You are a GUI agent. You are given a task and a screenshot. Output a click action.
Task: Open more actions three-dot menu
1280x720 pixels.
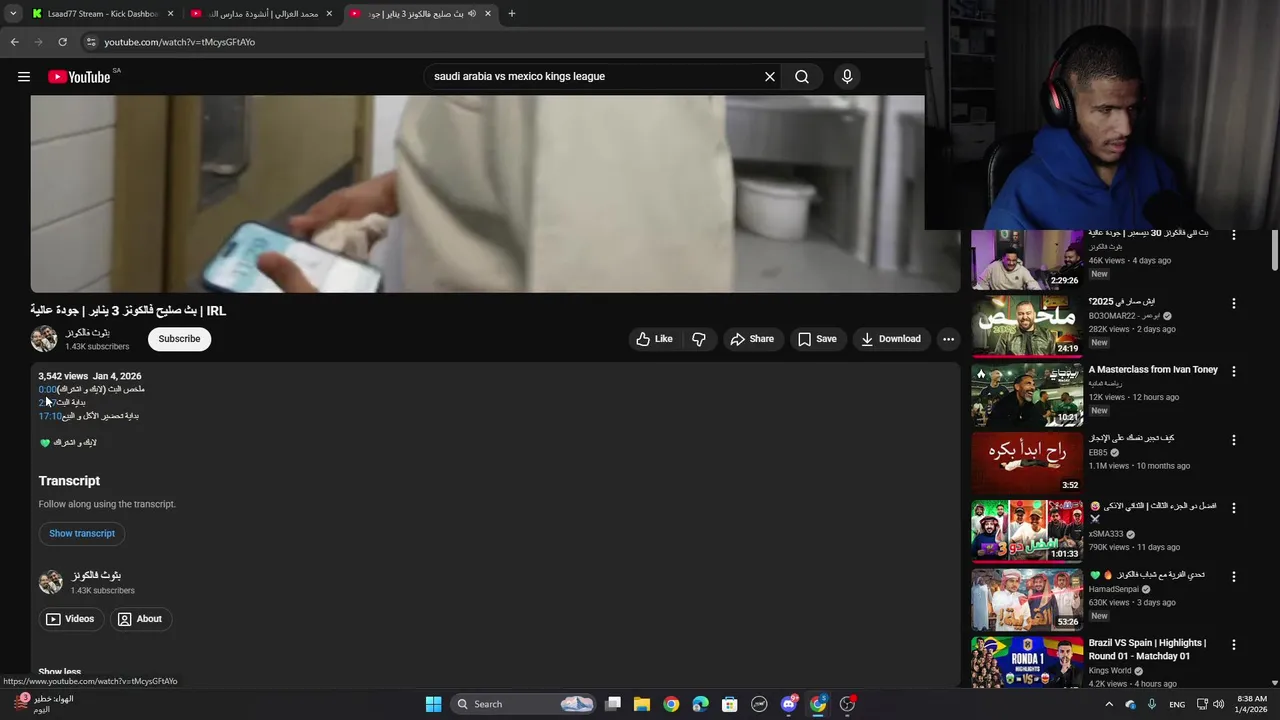[948, 339]
